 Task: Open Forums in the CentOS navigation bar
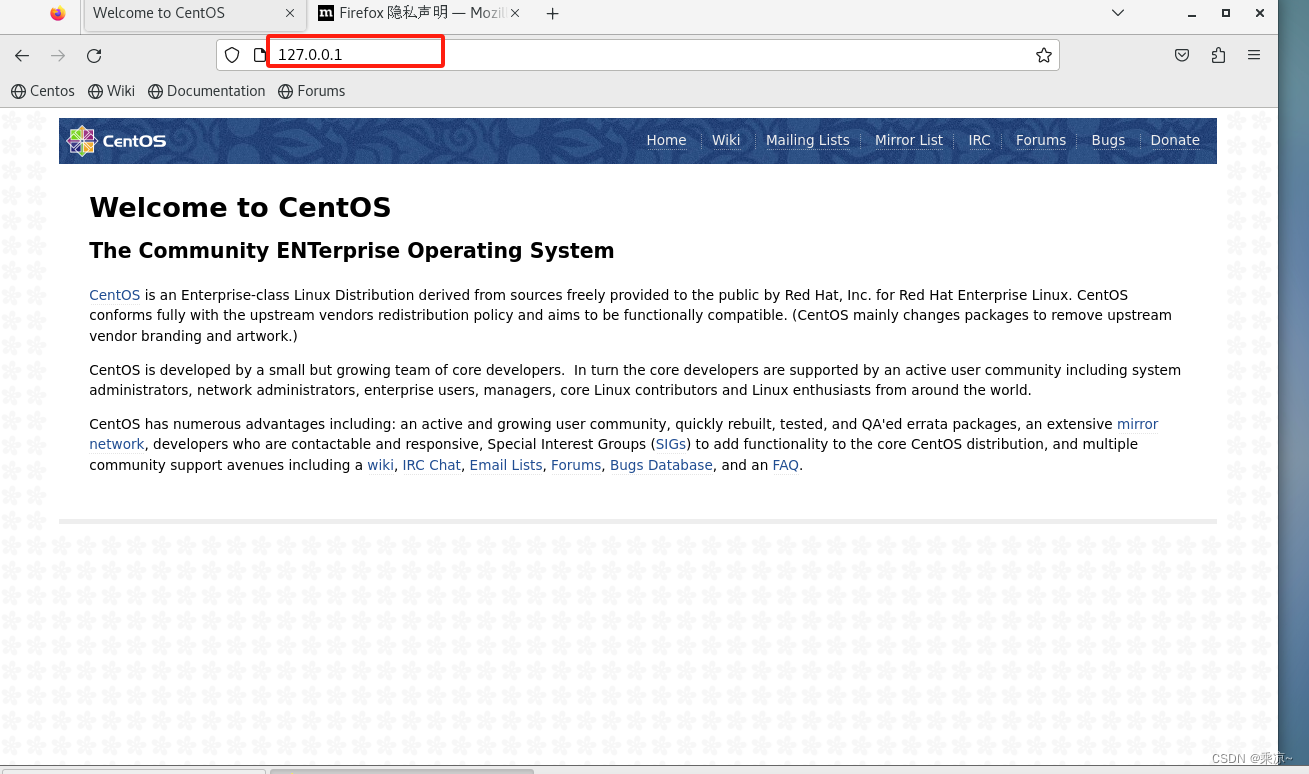[x=1041, y=140]
